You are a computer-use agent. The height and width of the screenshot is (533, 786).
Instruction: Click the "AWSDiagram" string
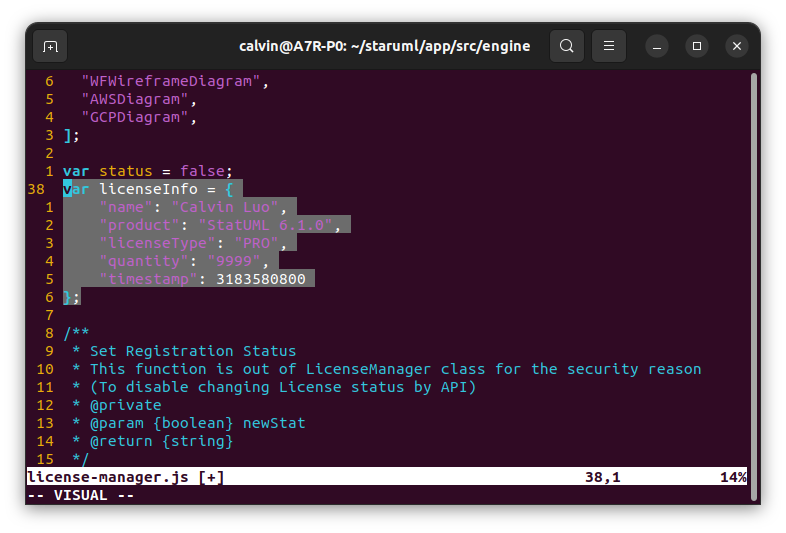coord(135,99)
